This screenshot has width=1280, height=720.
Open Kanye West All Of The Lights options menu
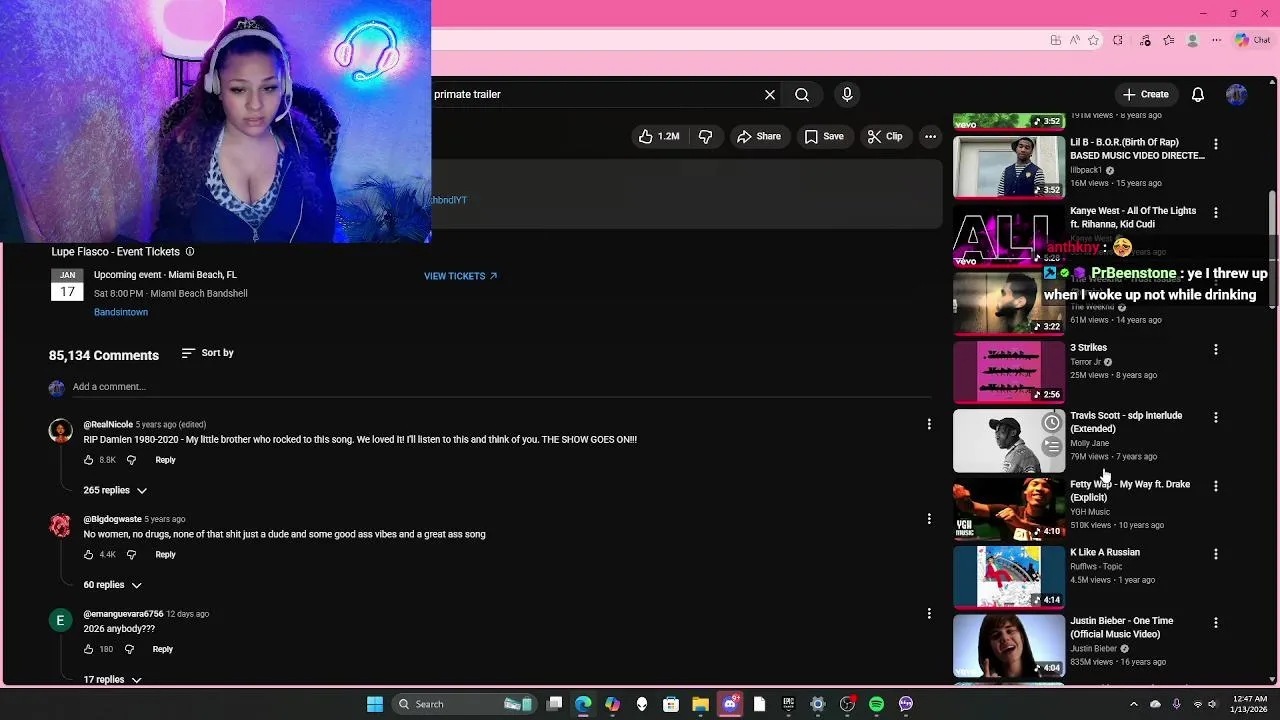[x=1216, y=212]
